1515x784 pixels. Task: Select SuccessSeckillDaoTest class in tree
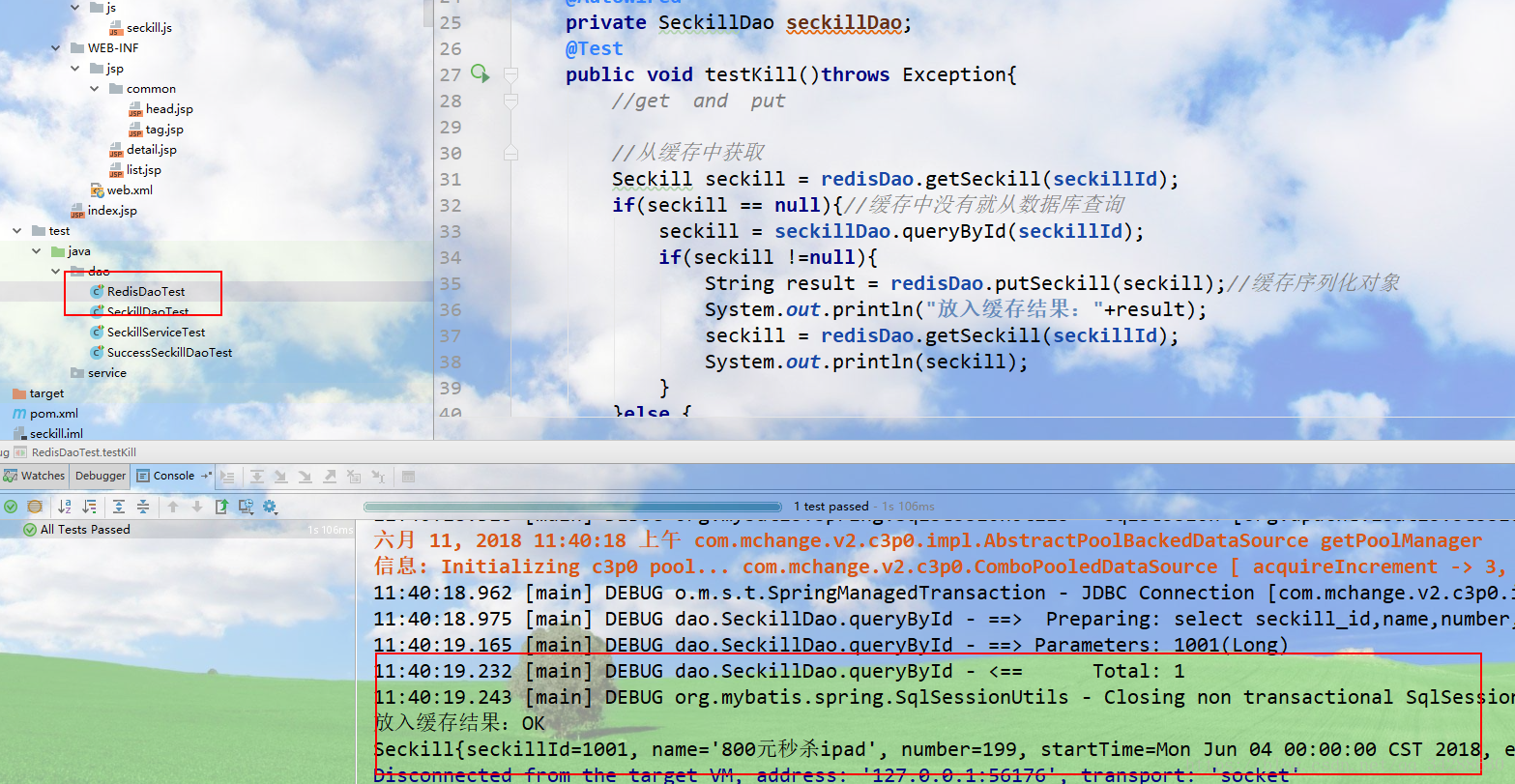(x=161, y=353)
